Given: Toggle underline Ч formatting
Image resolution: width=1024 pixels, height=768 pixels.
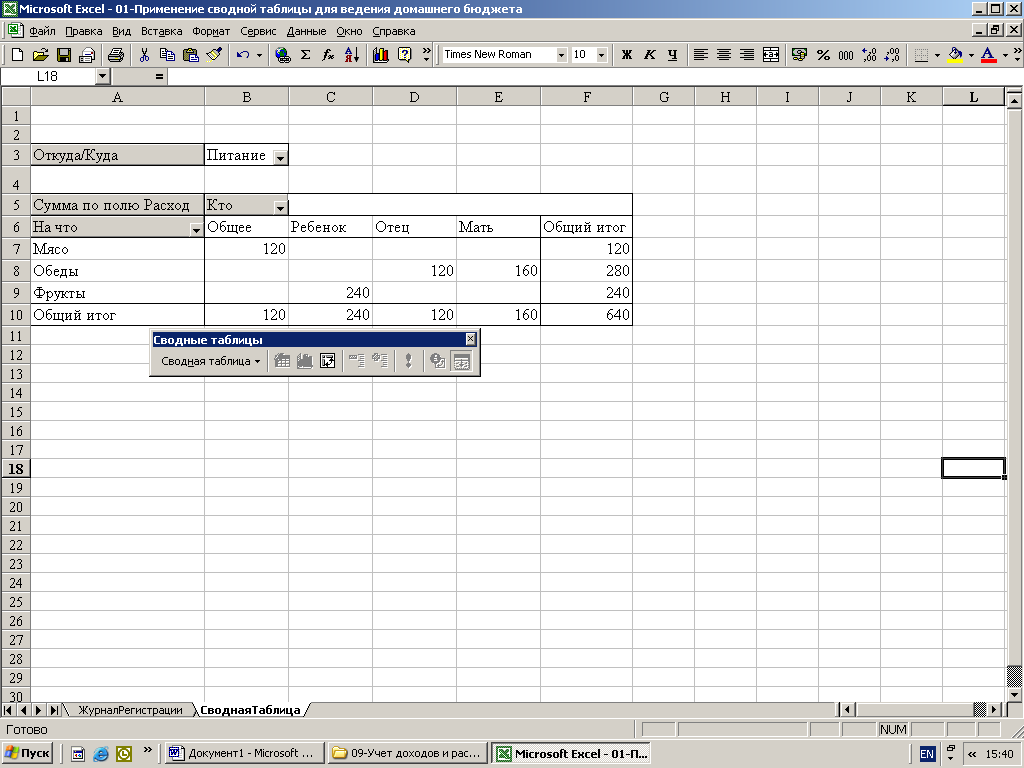Looking at the screenshot, I should 672,55.
